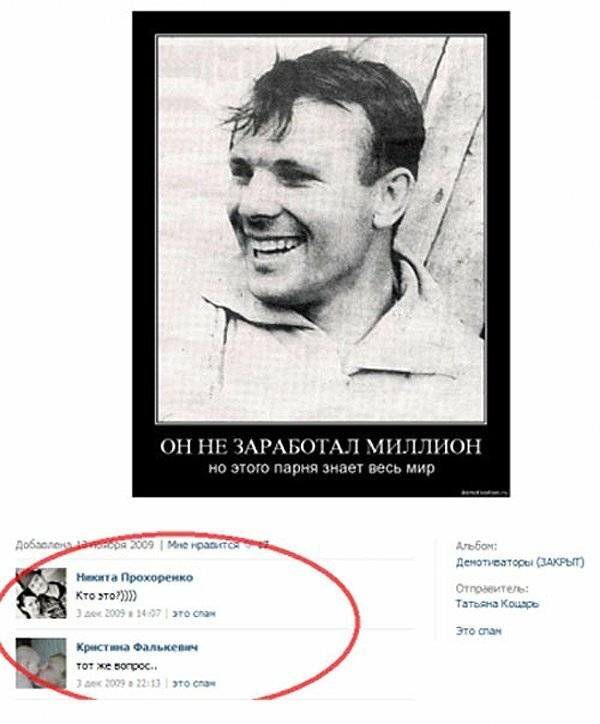This screenshot has width=600, height=724.
Task: Open the album Демотиваторы (ЗАКРЫТ)
Action: 520,562
